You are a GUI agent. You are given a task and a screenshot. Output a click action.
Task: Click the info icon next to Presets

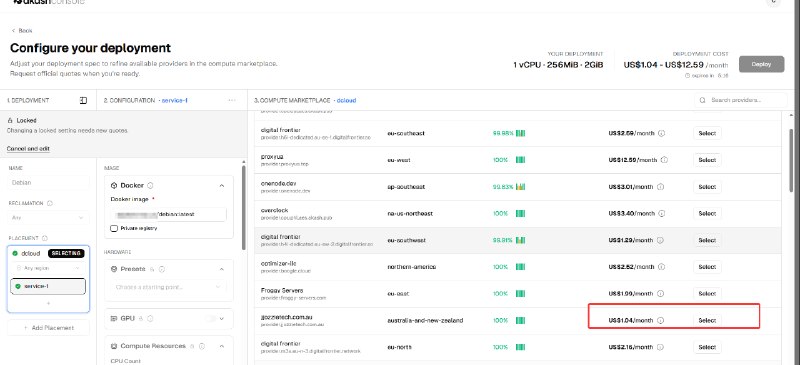[161, 269]
